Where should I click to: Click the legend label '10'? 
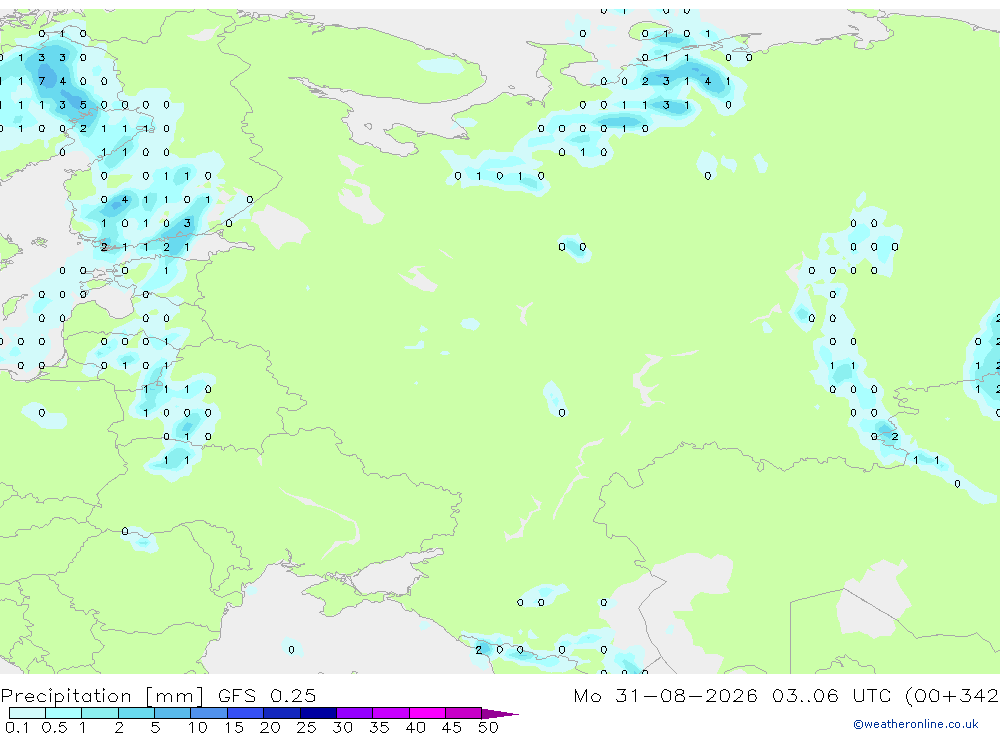(x=197, y=727)
